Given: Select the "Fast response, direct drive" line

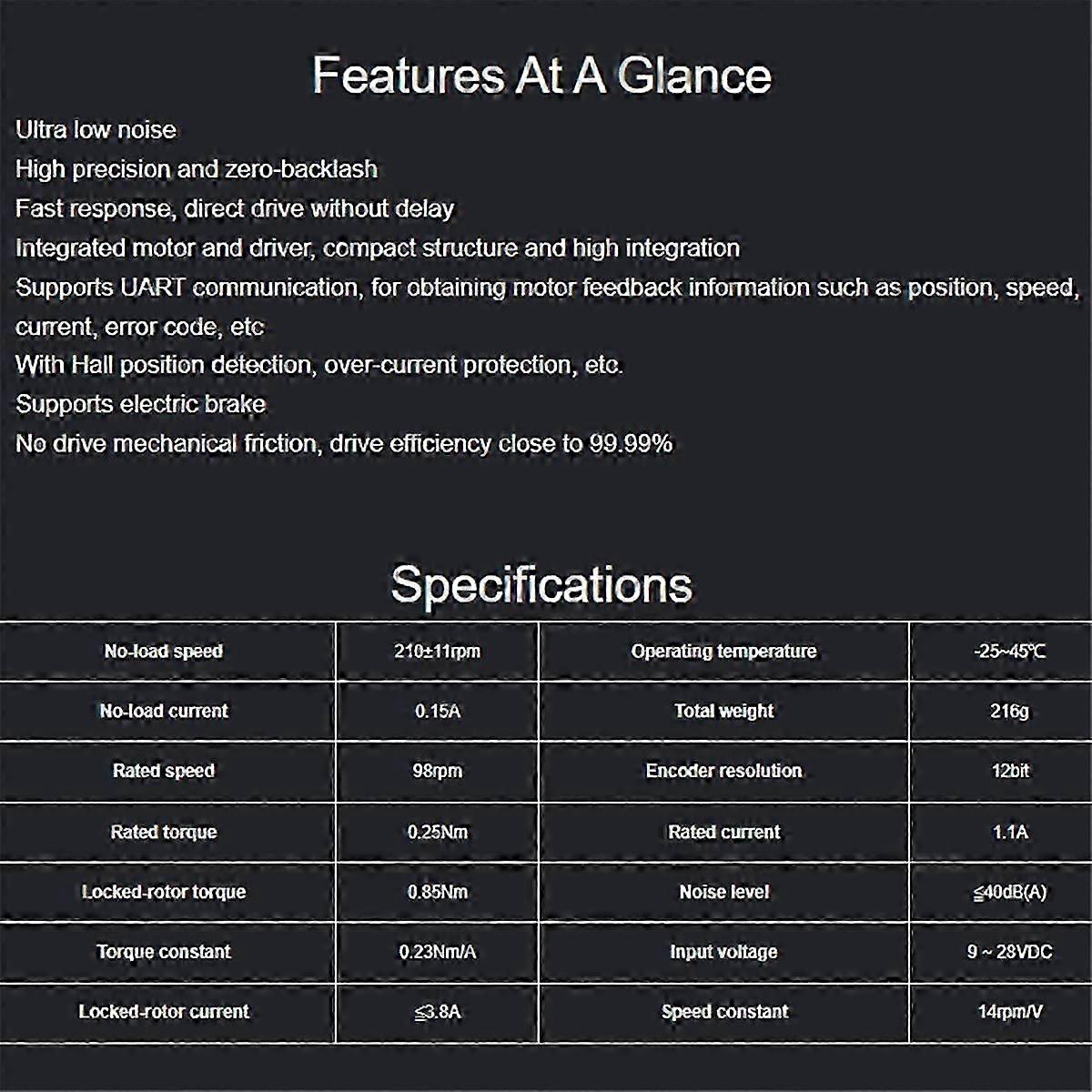Looking at the screenshot, I should tap(235, 208).
